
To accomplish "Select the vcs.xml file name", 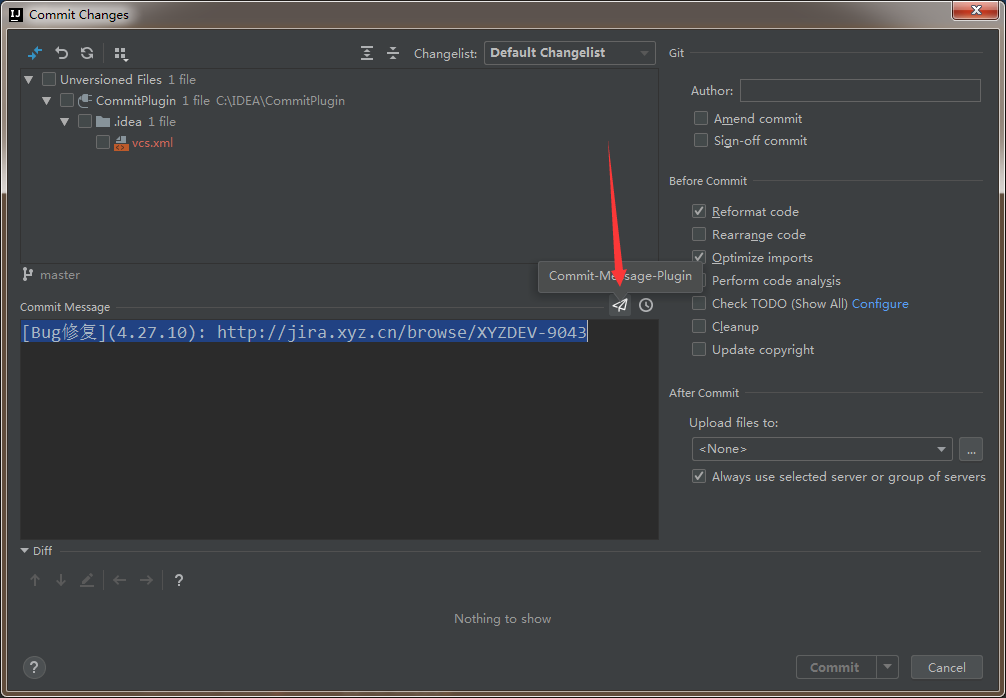I will point(153,143).
